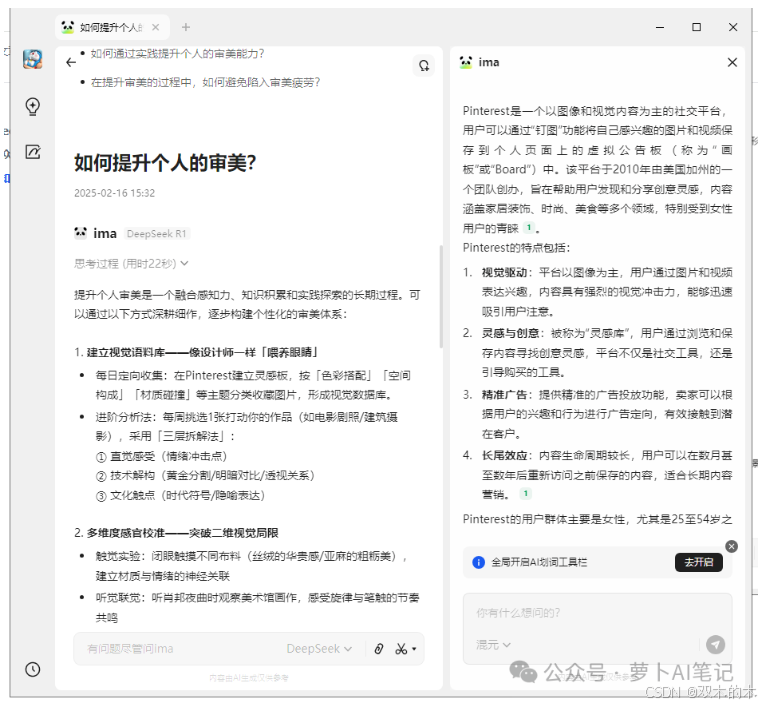764x706 pixels.
Task: Click question 如何避免陷入审美疲劳
Action: [205, 82]
